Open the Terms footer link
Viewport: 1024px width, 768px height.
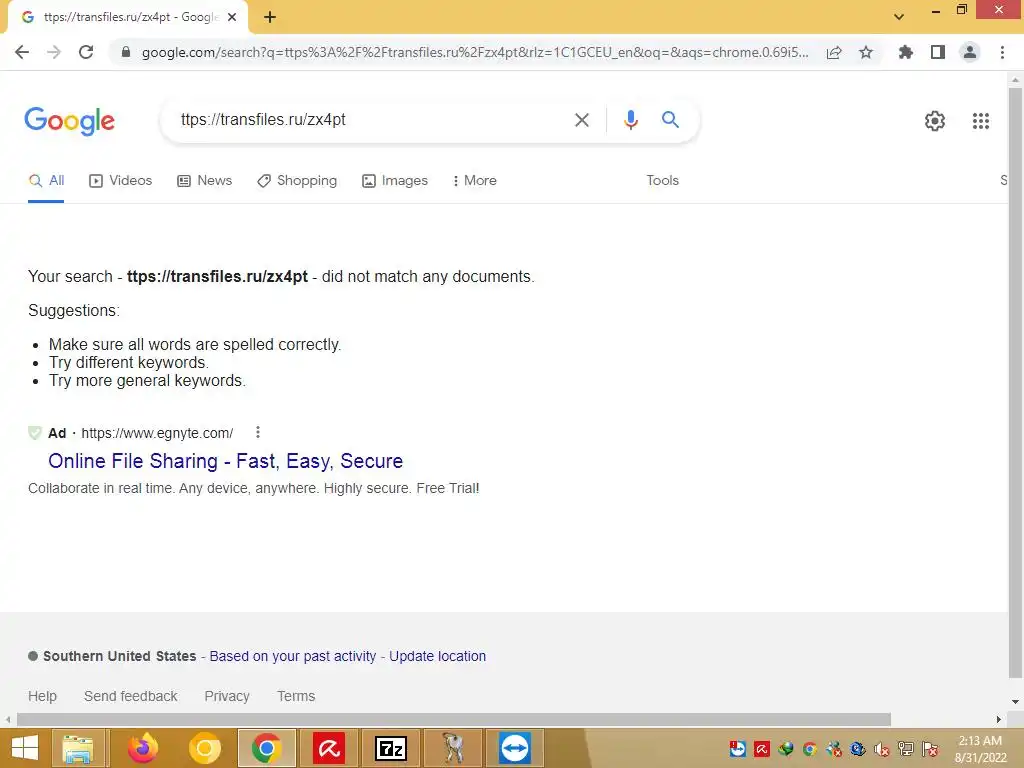point(296,696)
